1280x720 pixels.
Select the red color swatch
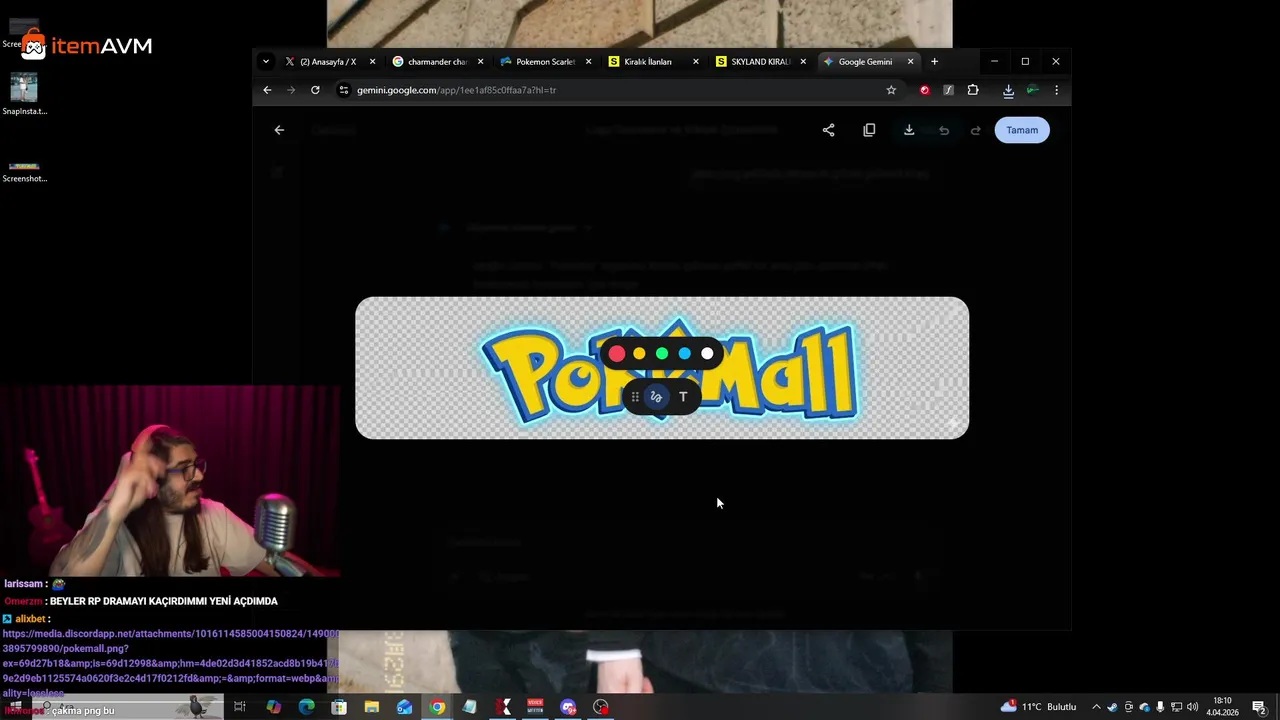click(x=617, y=353)
